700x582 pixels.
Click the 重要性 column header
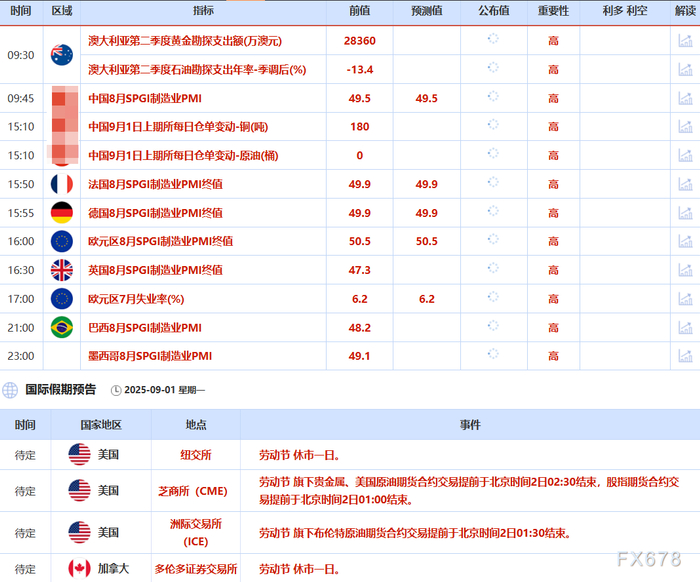coord(553,11)
